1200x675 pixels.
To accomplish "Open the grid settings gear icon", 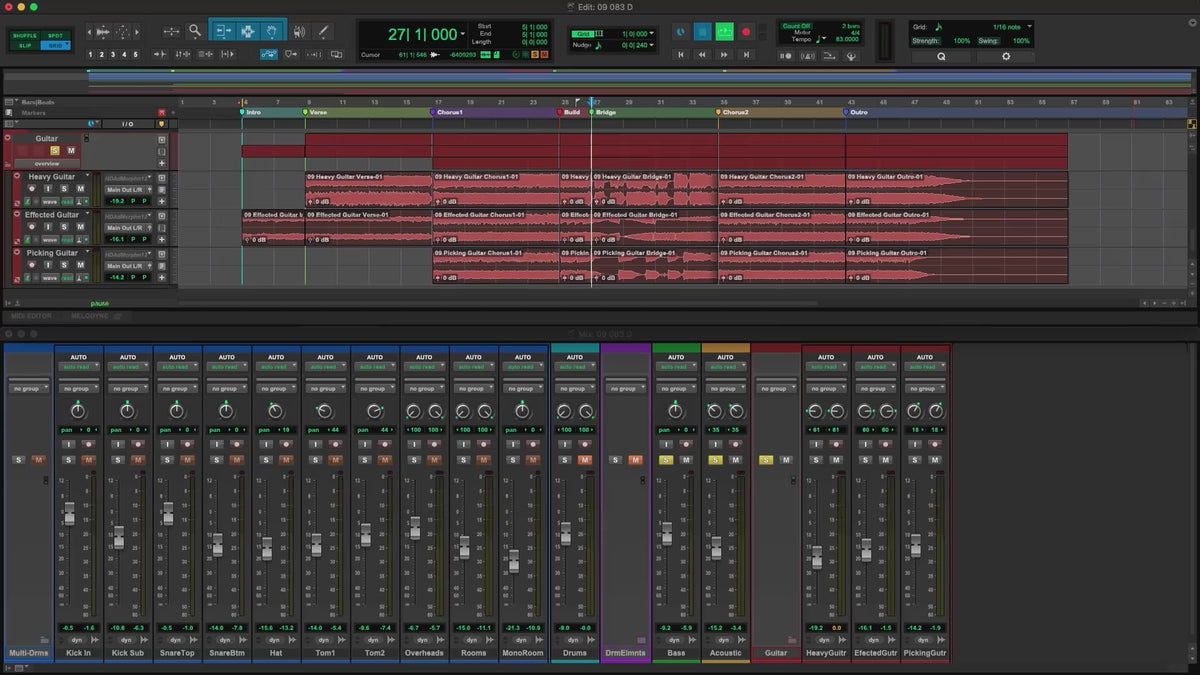I will coord(1006,56).
